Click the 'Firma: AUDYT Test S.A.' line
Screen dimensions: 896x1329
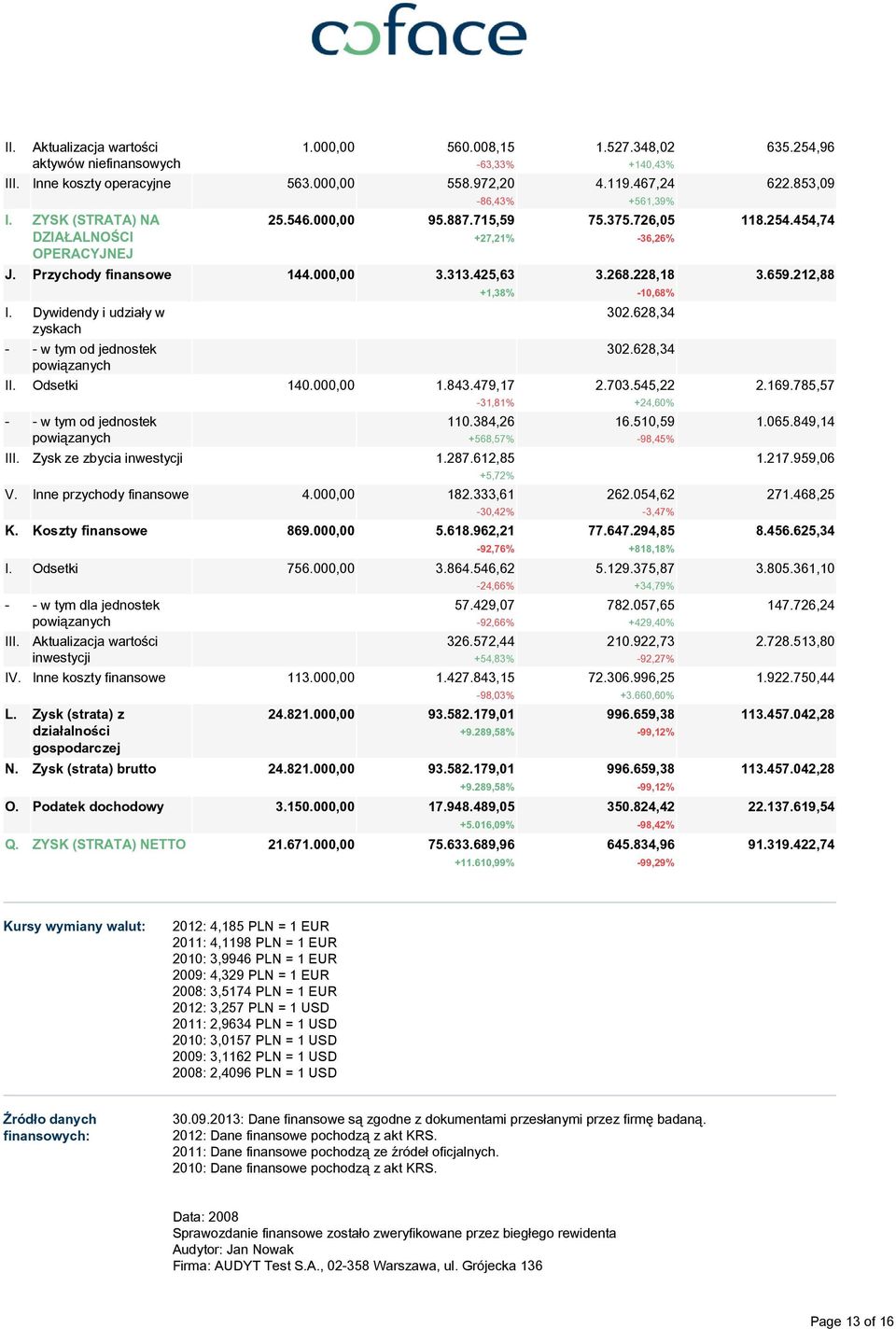[x=357, y=1266]
